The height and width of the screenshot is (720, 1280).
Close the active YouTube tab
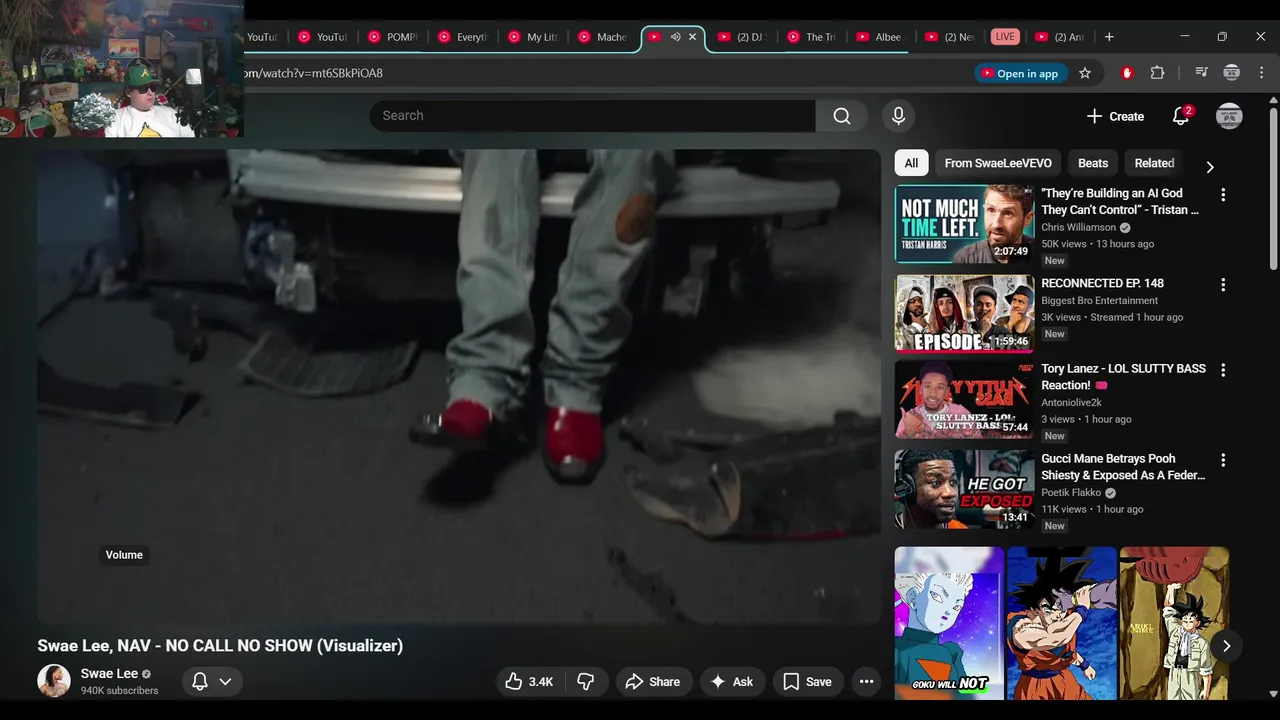tap(692, 37)
